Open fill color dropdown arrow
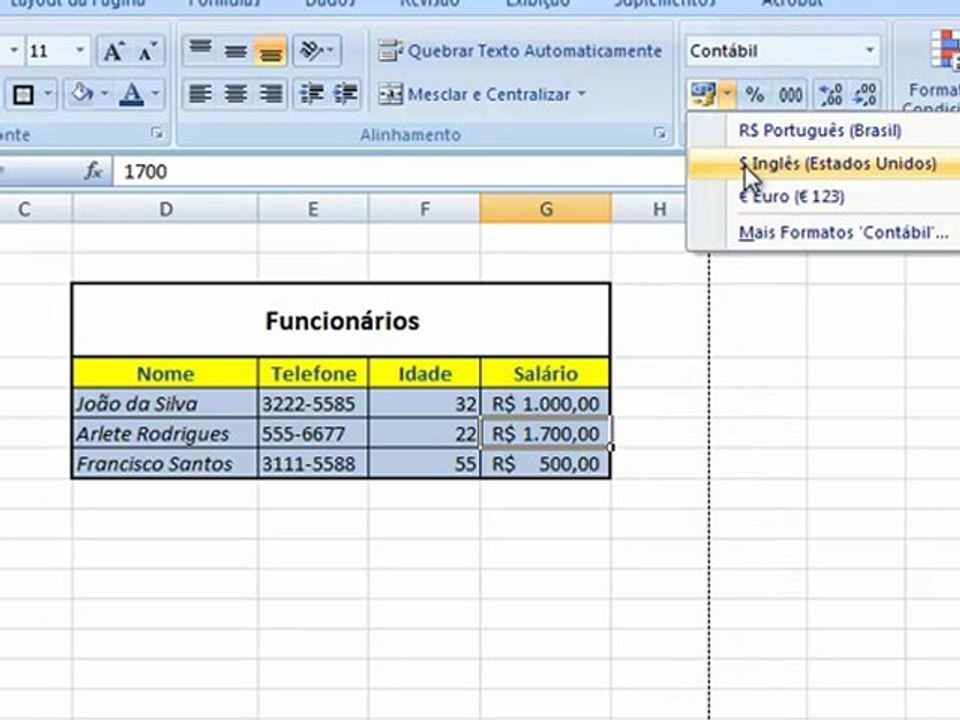The height and width of the screenshot is (720, 960). (x=105, y=94)
